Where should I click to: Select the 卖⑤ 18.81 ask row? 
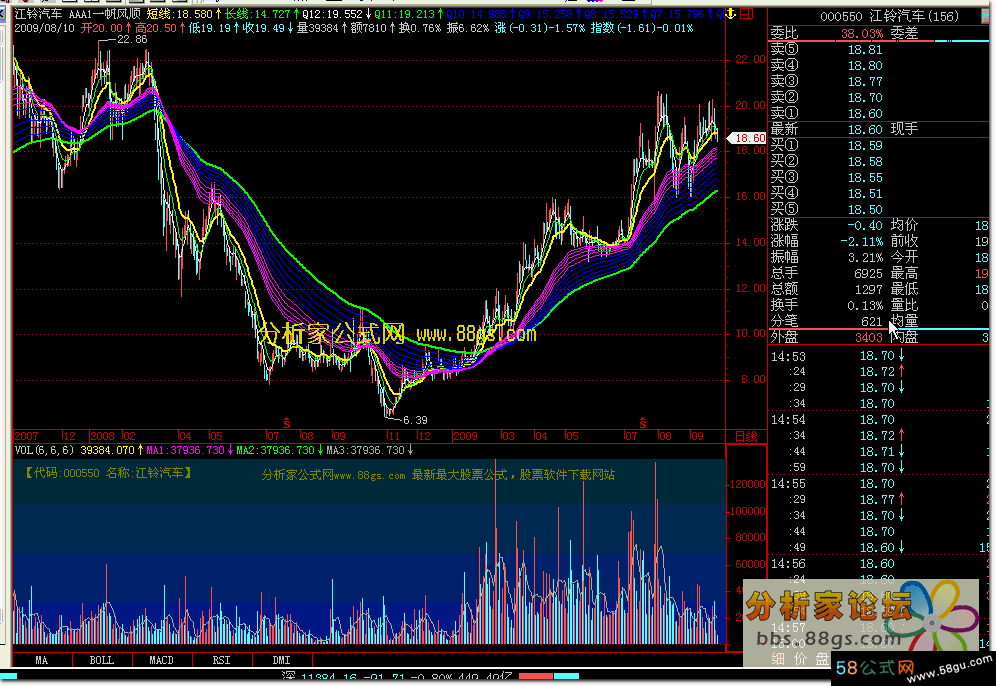(x=879, y=50)
